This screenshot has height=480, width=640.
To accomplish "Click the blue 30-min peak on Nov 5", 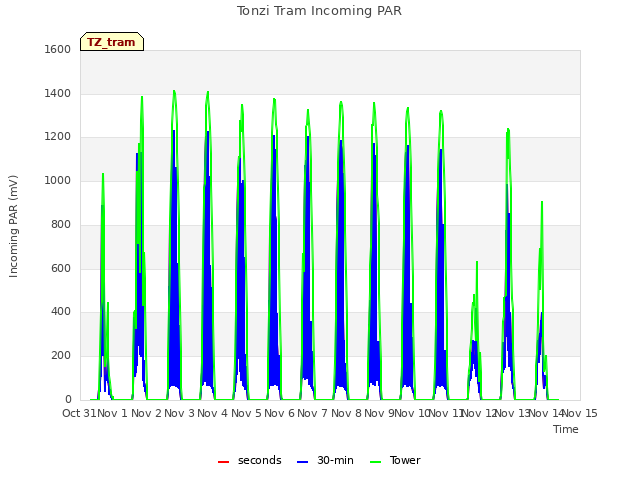I will pos(274,136).
